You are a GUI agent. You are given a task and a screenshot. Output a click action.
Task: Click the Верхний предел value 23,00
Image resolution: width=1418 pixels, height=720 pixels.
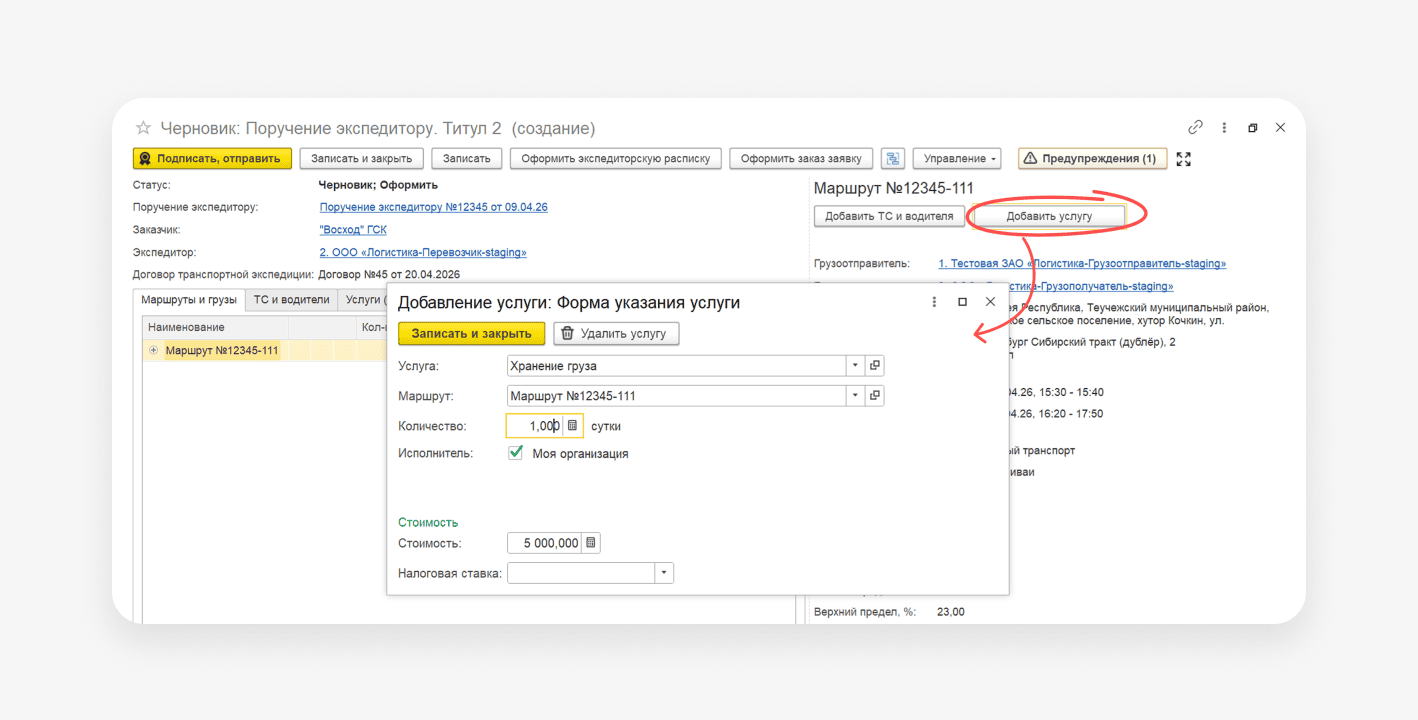[951, 612]
